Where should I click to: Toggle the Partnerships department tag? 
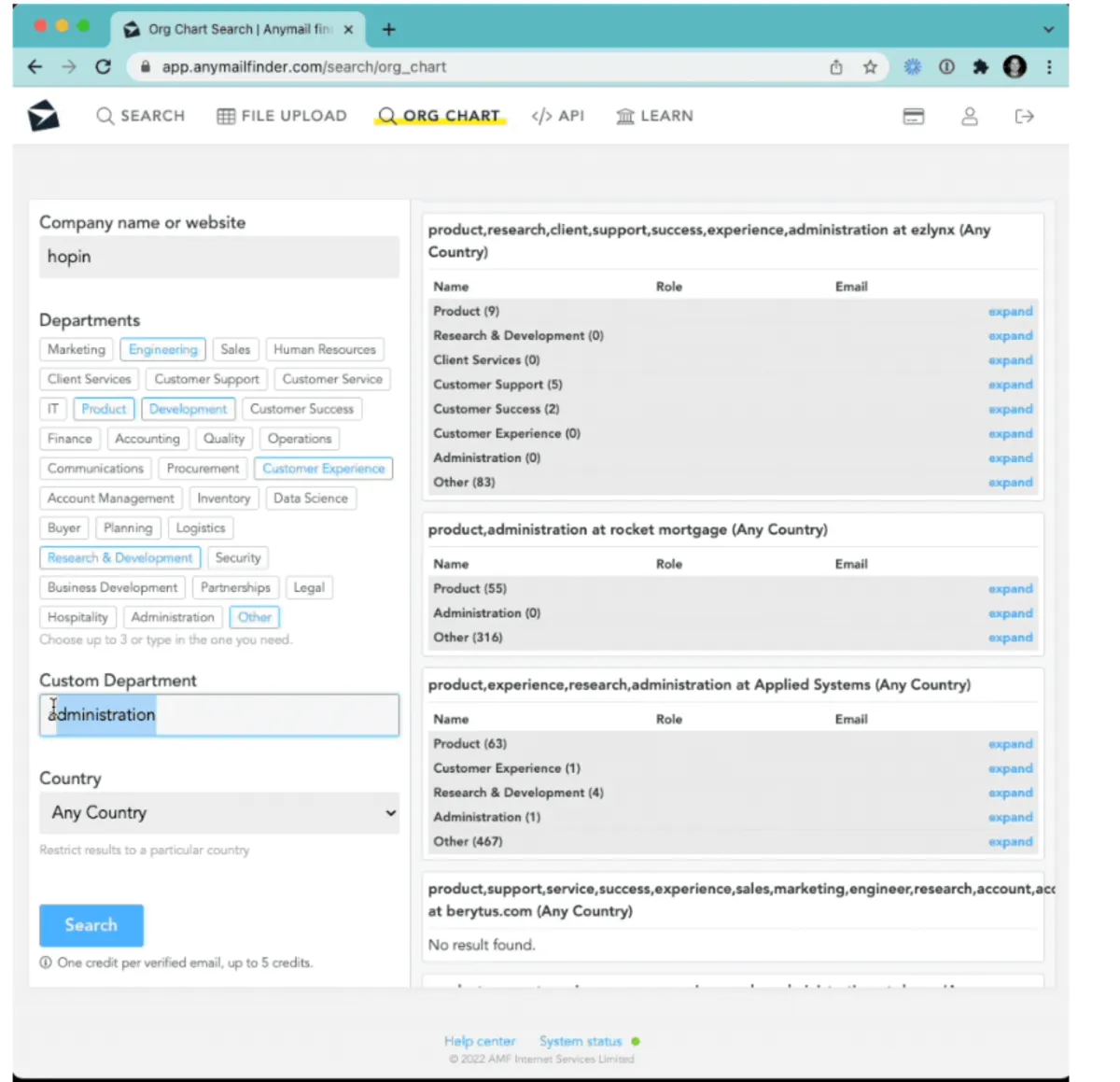235,587
